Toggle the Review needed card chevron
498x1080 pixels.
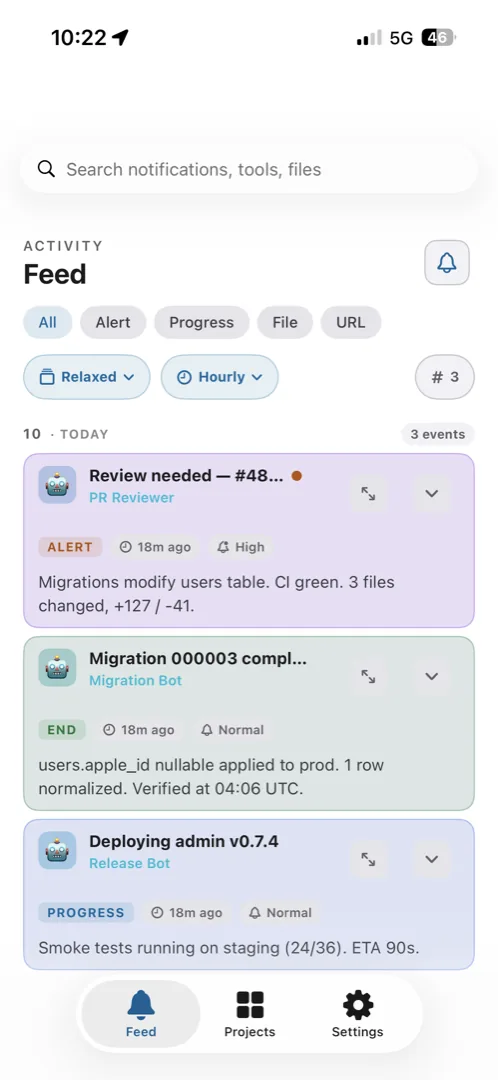432,493
